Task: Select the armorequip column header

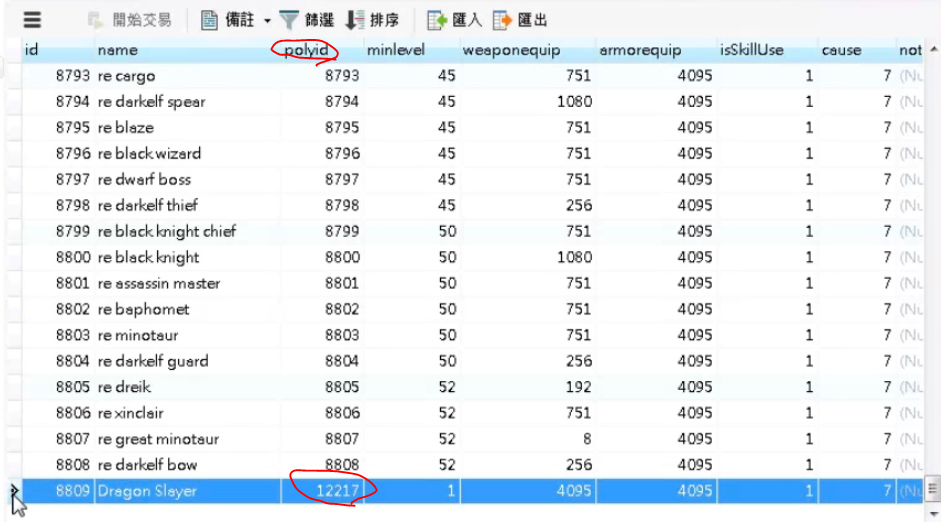Action: (x=657, y=50)
